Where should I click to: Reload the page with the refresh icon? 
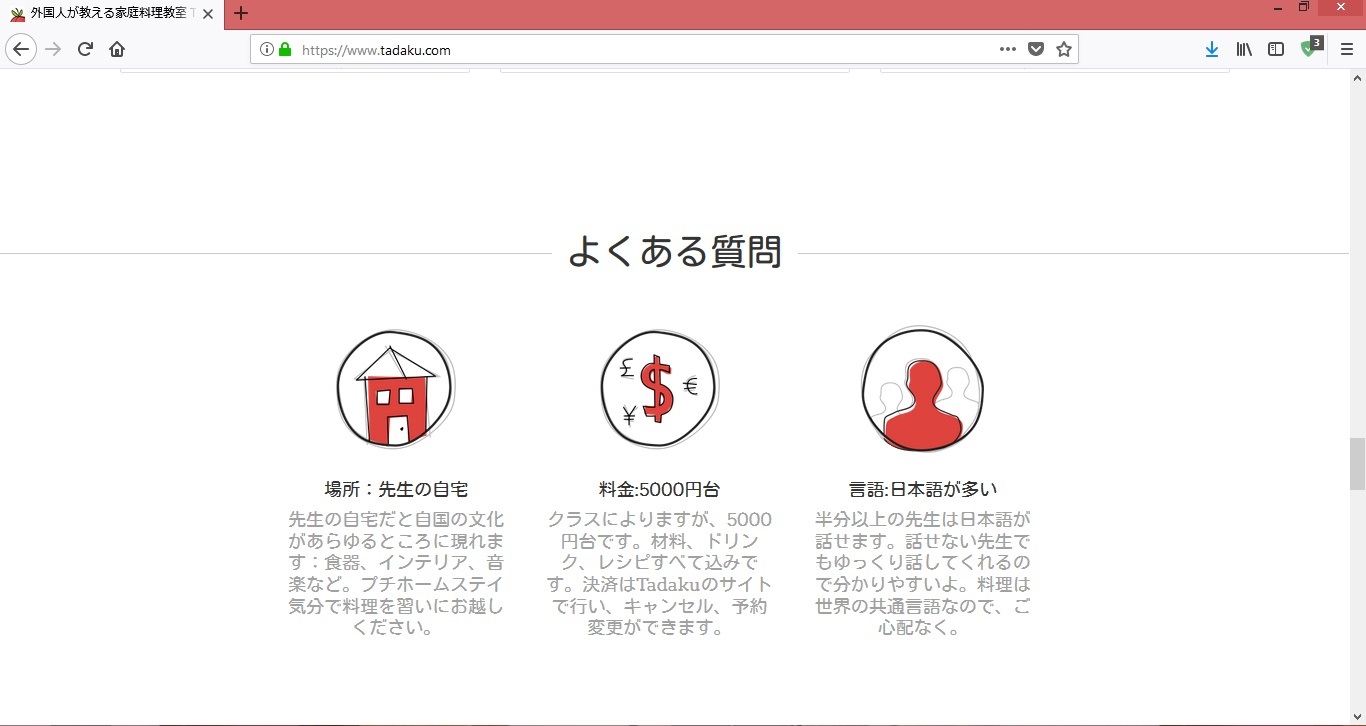85,49
